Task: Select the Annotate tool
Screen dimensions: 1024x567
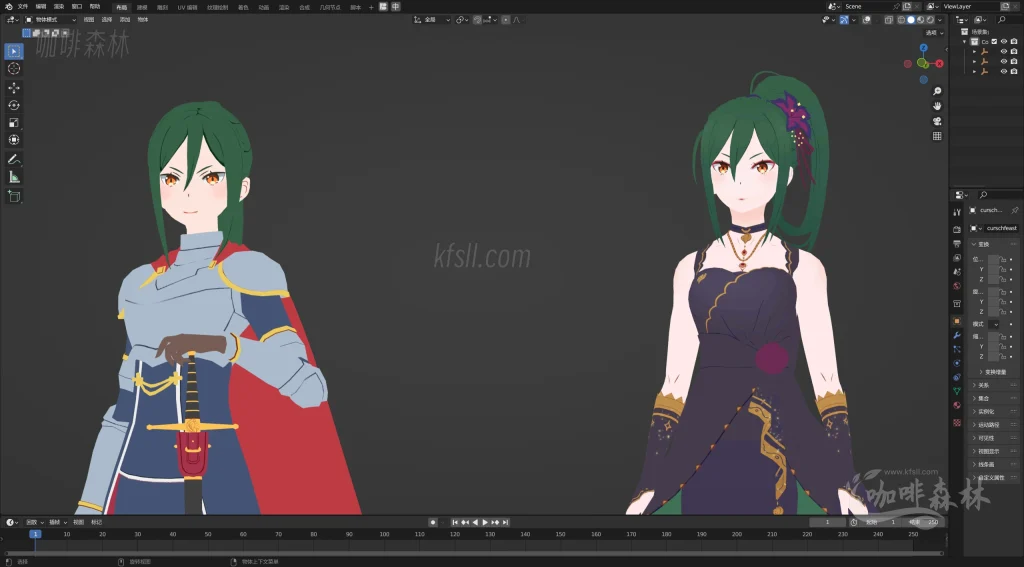Action: point(14,159)
